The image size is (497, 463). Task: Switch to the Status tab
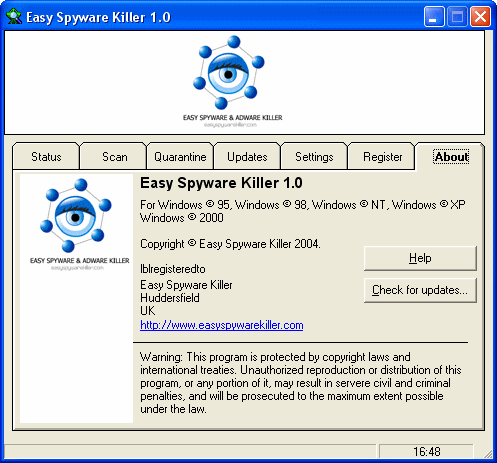point(46,157)
